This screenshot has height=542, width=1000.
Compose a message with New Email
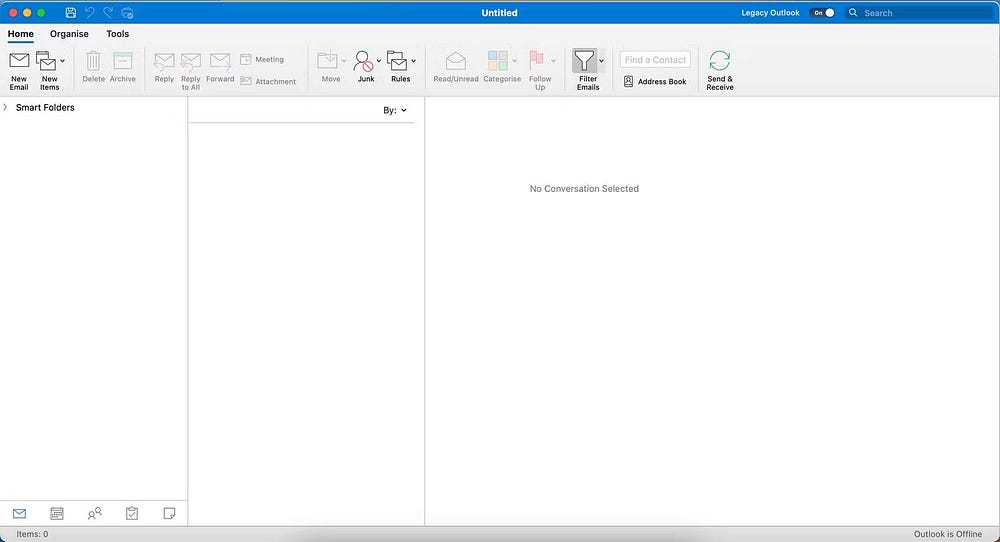[19, 70]
